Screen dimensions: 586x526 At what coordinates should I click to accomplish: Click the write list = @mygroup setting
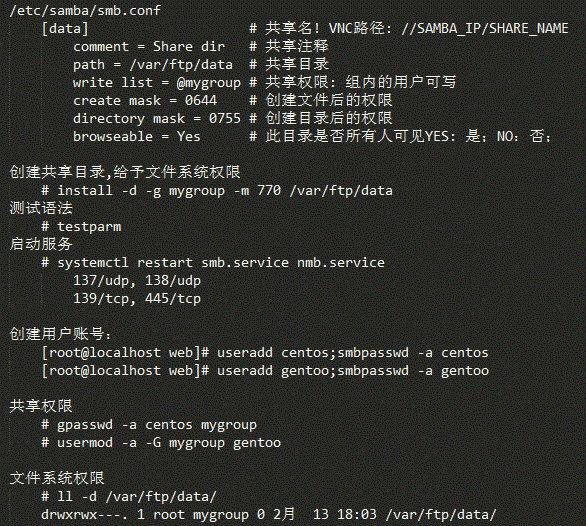coord(157,83)
